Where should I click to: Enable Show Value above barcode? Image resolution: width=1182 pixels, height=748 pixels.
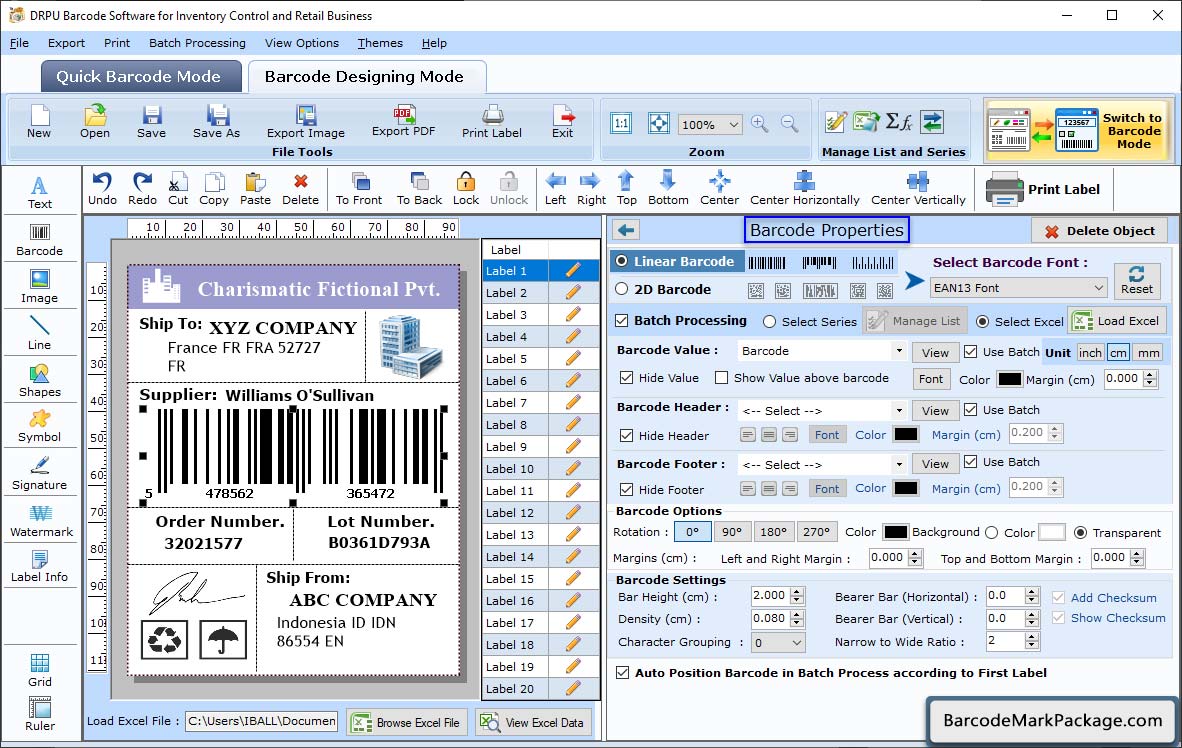(721, 378)
